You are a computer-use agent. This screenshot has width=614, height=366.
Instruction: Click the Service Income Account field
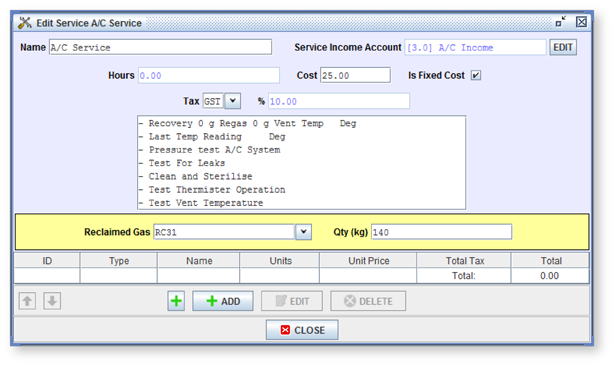475,47
